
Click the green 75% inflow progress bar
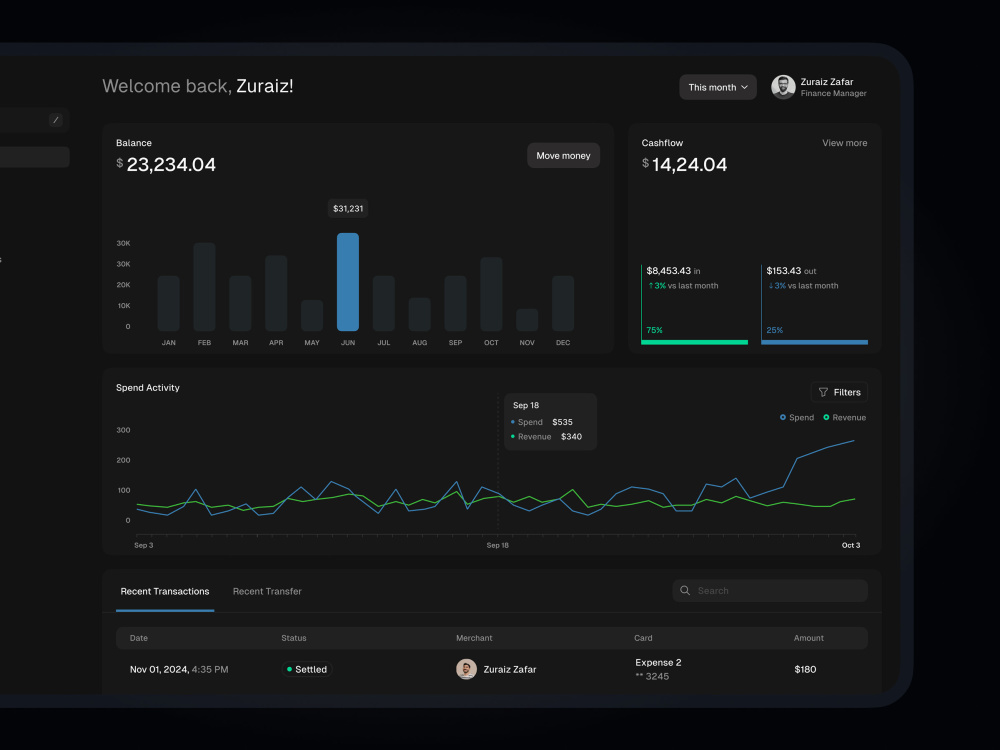[x=695, y=342]
